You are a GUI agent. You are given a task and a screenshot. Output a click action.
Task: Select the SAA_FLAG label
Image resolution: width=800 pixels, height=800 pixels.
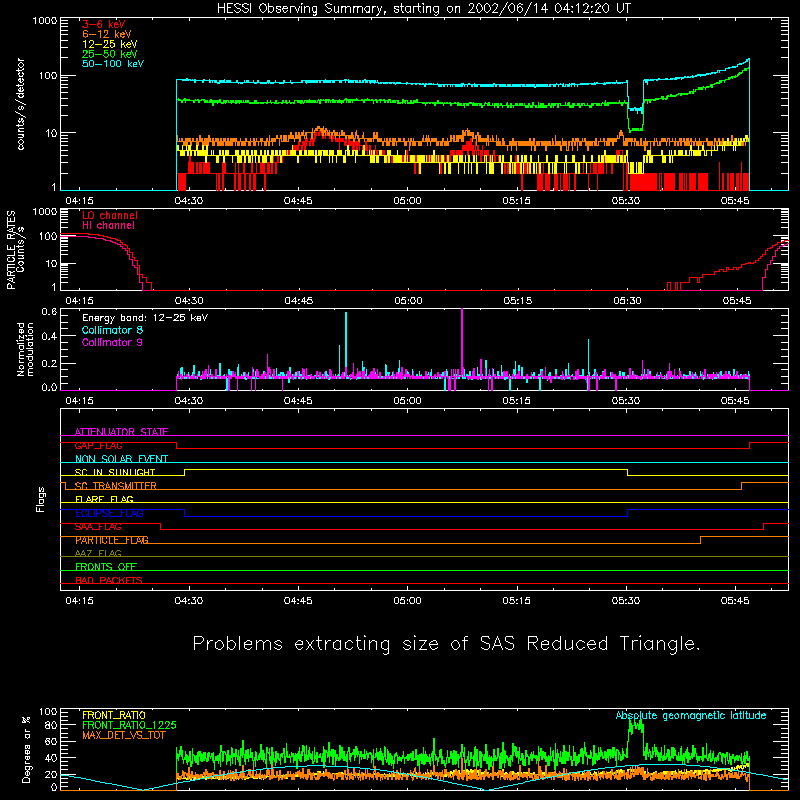[98, 527]
